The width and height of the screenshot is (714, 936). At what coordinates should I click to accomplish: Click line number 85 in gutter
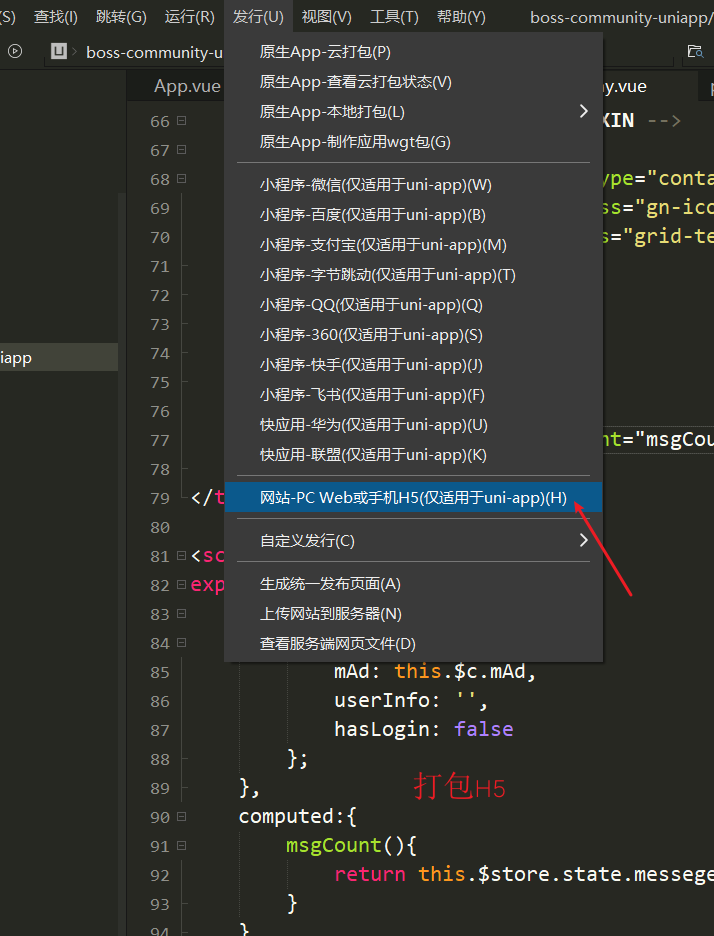tap(160, 672)
